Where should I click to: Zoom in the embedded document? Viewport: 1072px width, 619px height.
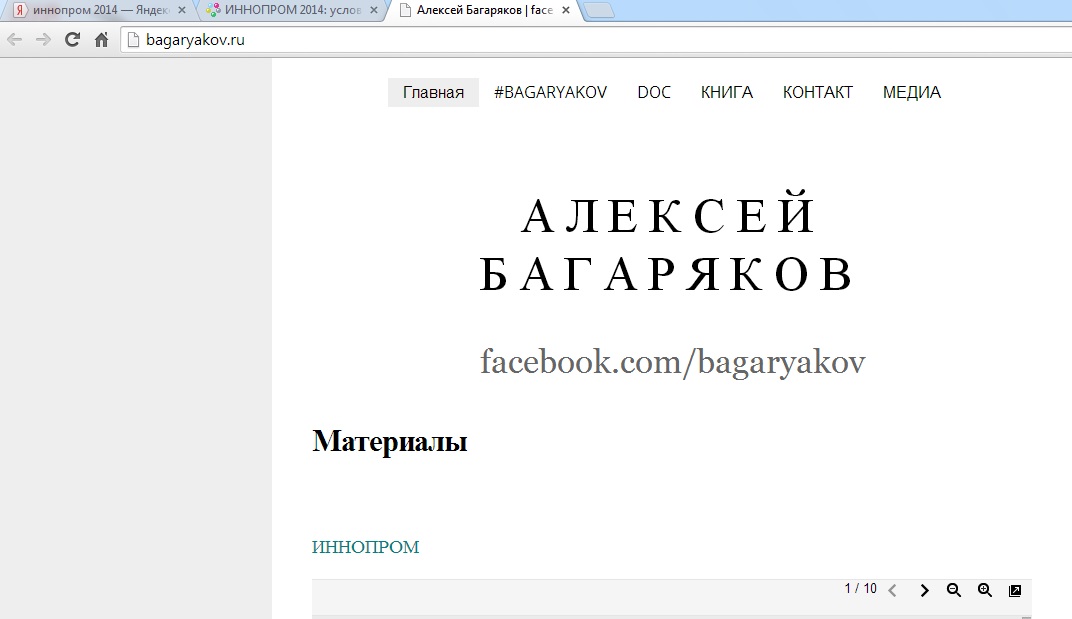985,591
